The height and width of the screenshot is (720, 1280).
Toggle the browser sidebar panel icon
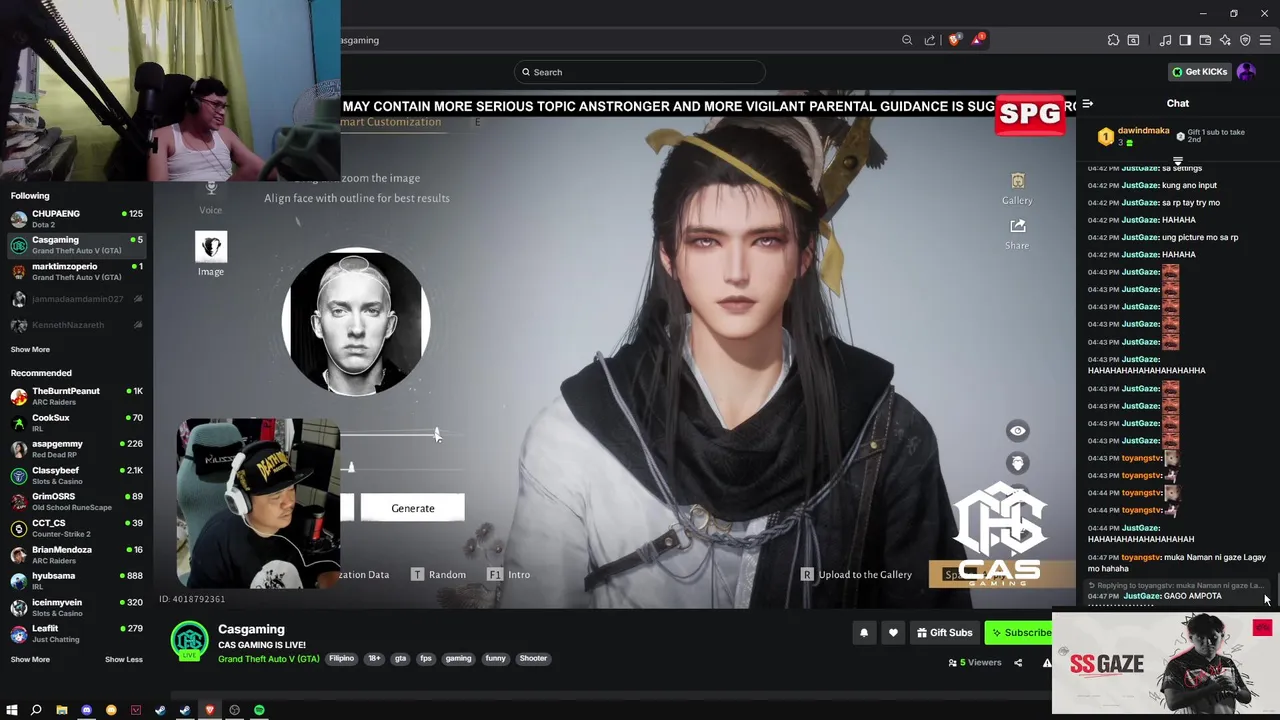pyautogui.click(x=1185, y=40)
